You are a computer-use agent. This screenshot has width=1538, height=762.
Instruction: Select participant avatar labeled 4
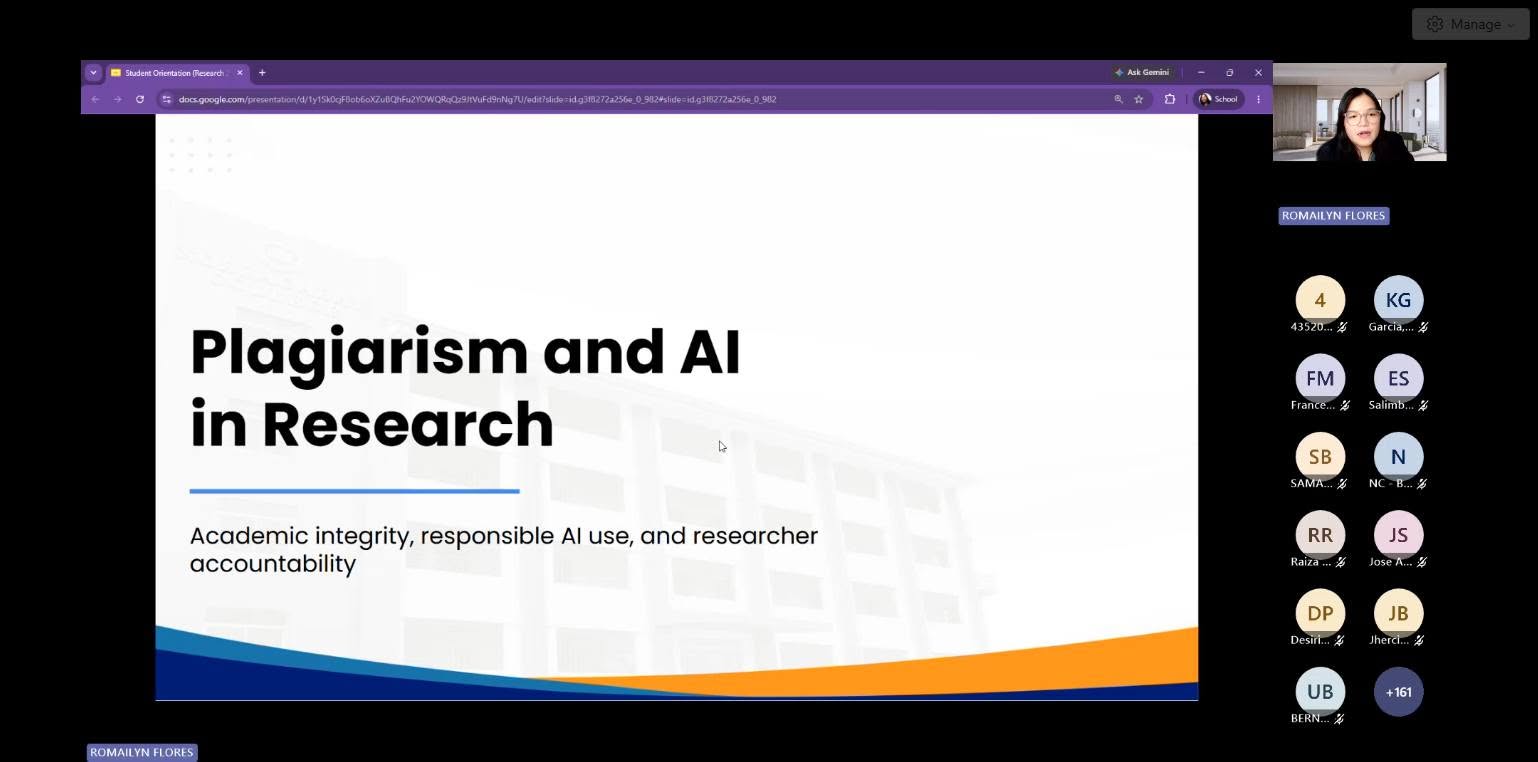[1320, 300]
